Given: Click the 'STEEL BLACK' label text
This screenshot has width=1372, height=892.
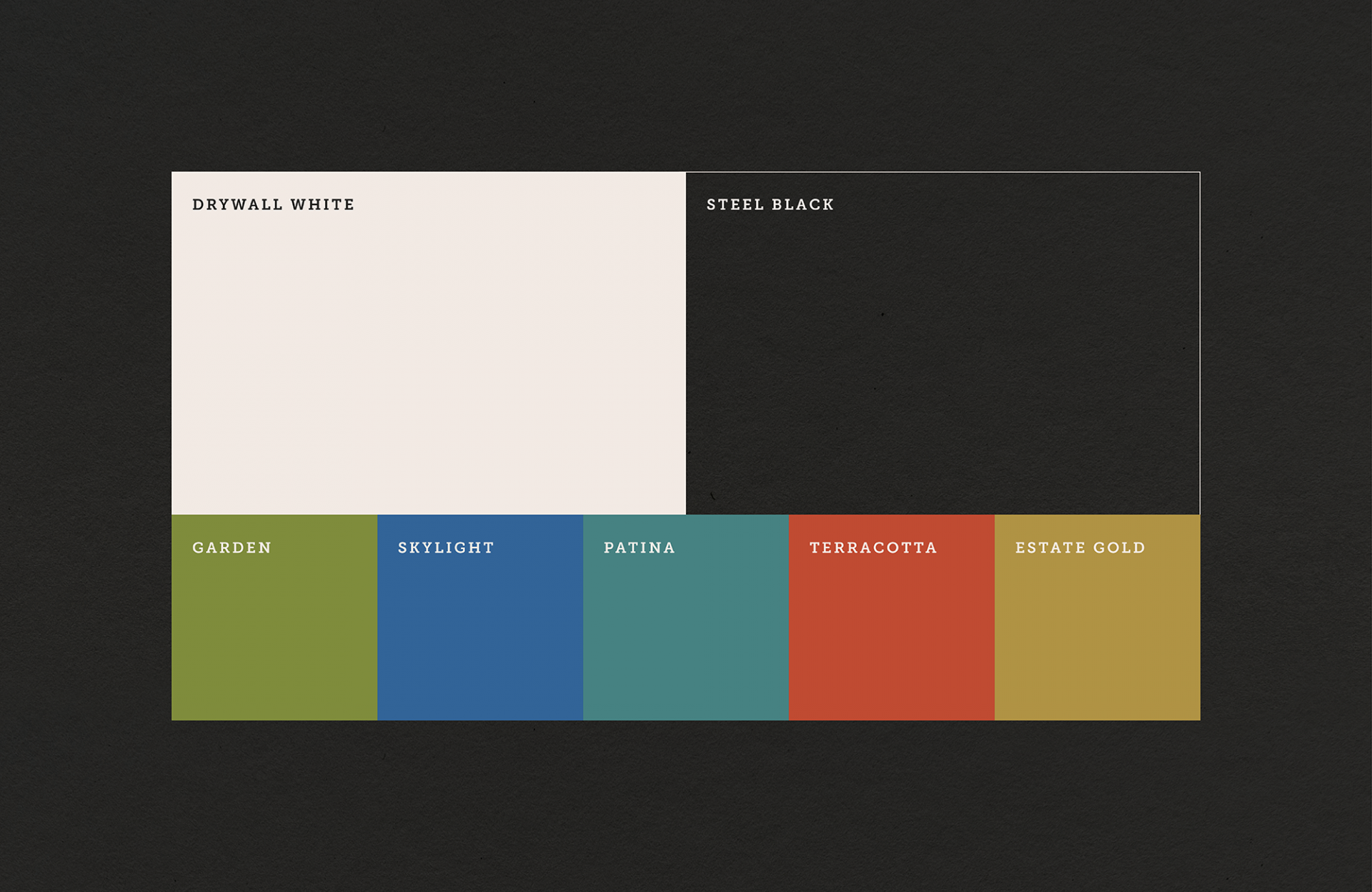Looking at the screenshot, I should pyautogui.click(x=770, y=204).
